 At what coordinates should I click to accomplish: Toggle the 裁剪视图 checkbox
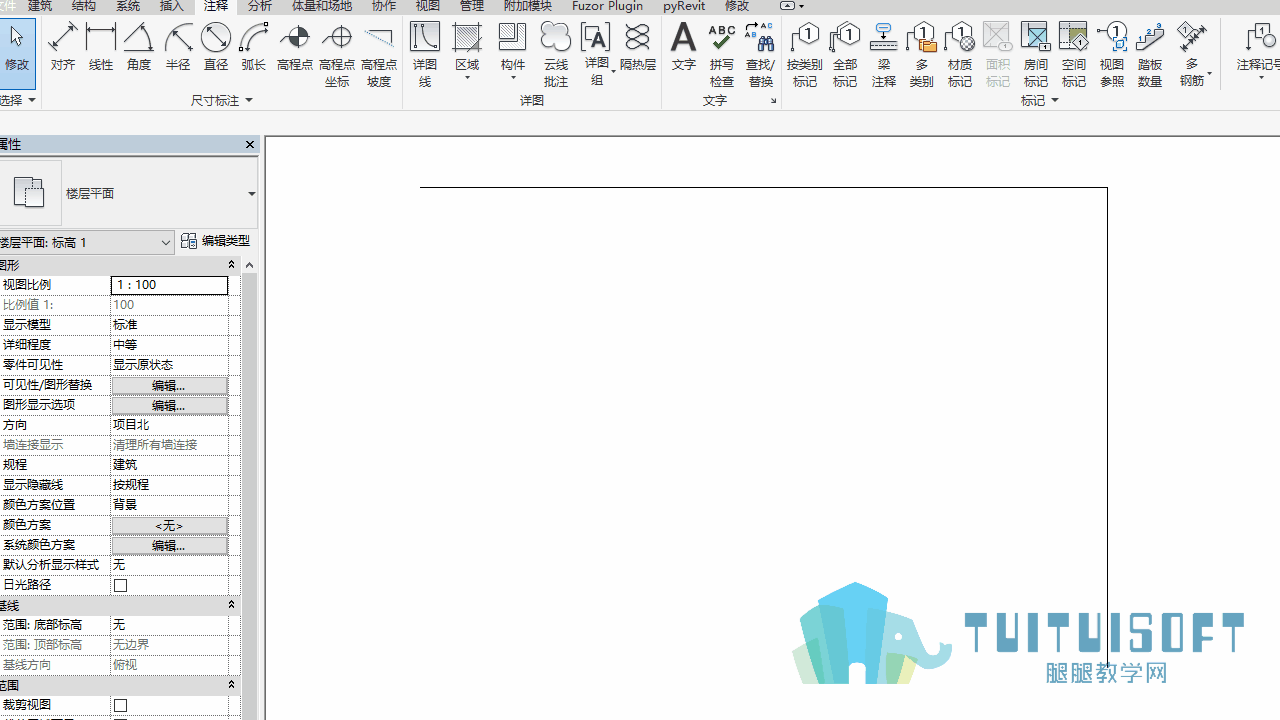coord(121,705)
